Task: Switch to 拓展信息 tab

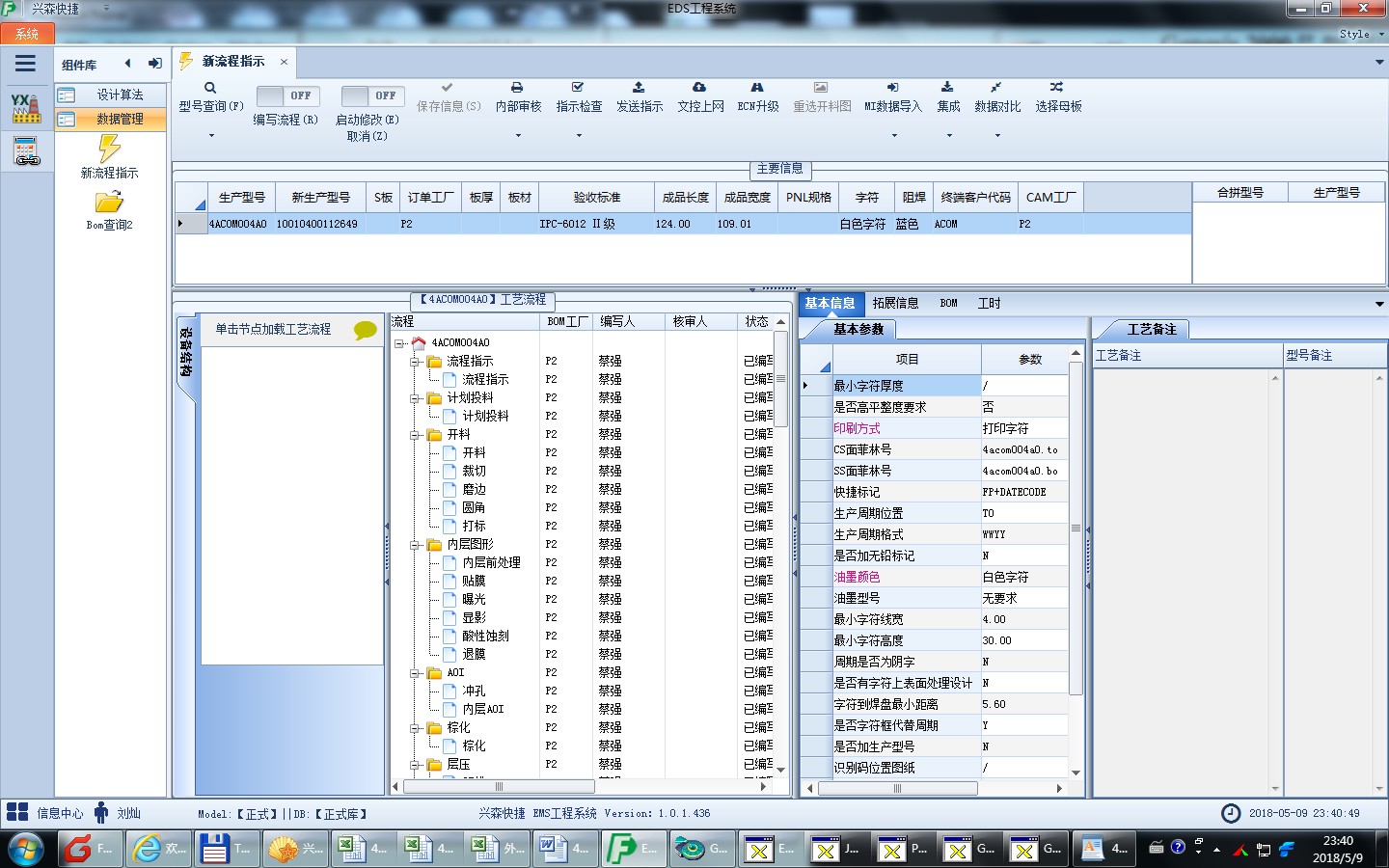Action: tap(895, 303)
